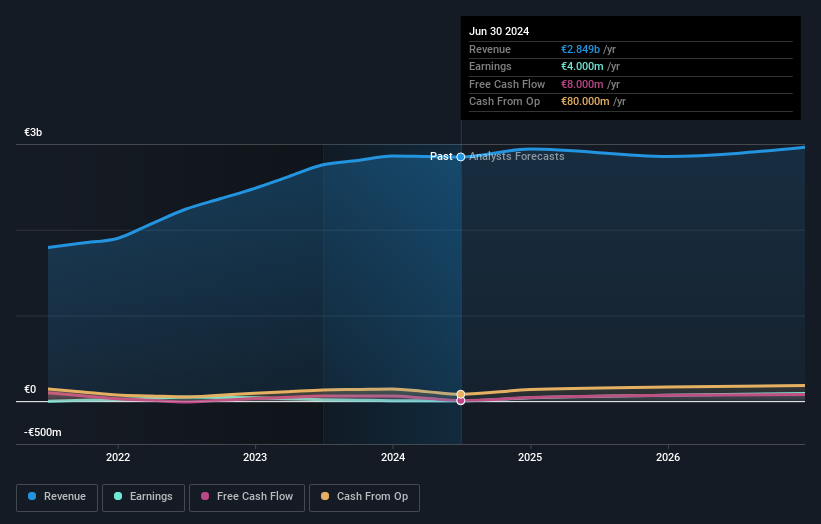This screenshot has height=524, width=821.
Task: Click the Cash From Op orange marker dot
Action: (x=461, y=394)
